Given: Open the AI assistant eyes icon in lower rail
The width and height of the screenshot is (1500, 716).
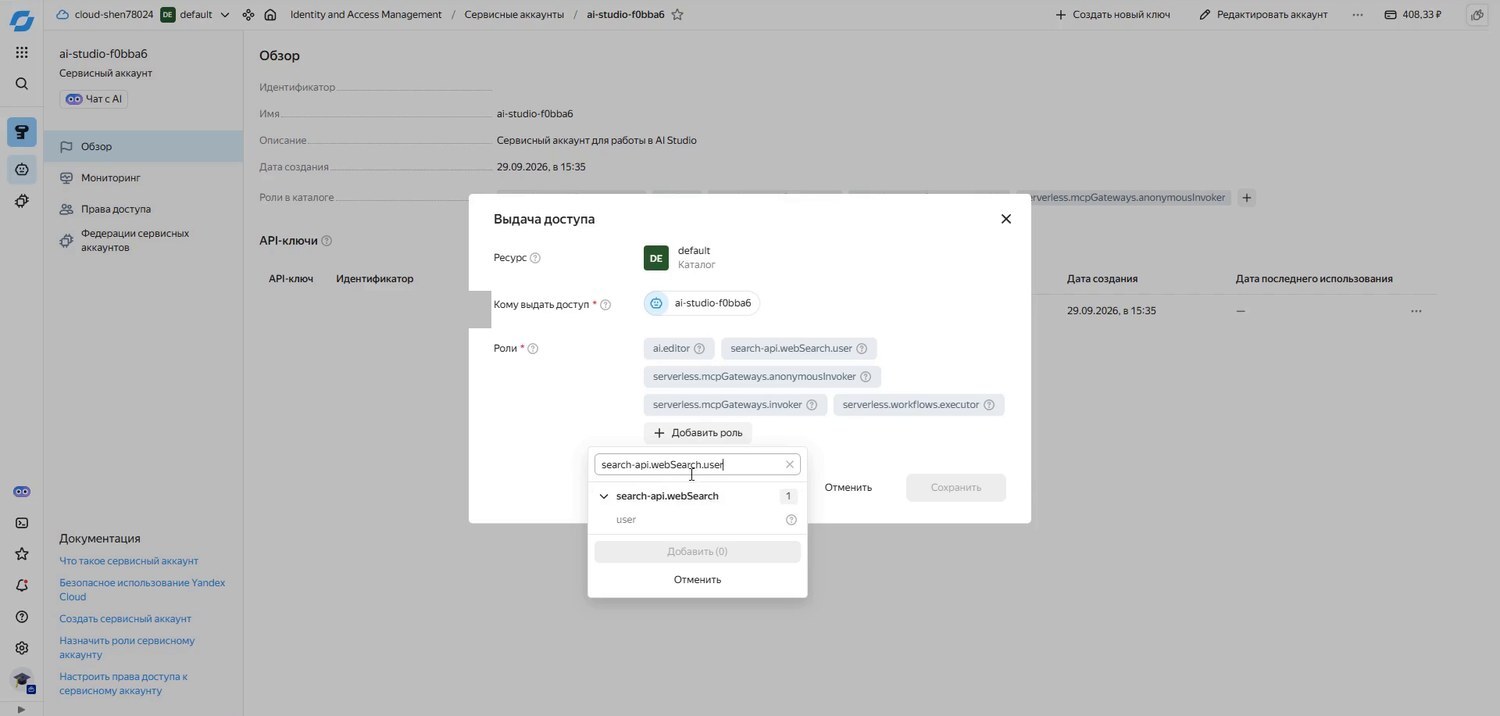Looking at the screenshot, I should point(22,492).
